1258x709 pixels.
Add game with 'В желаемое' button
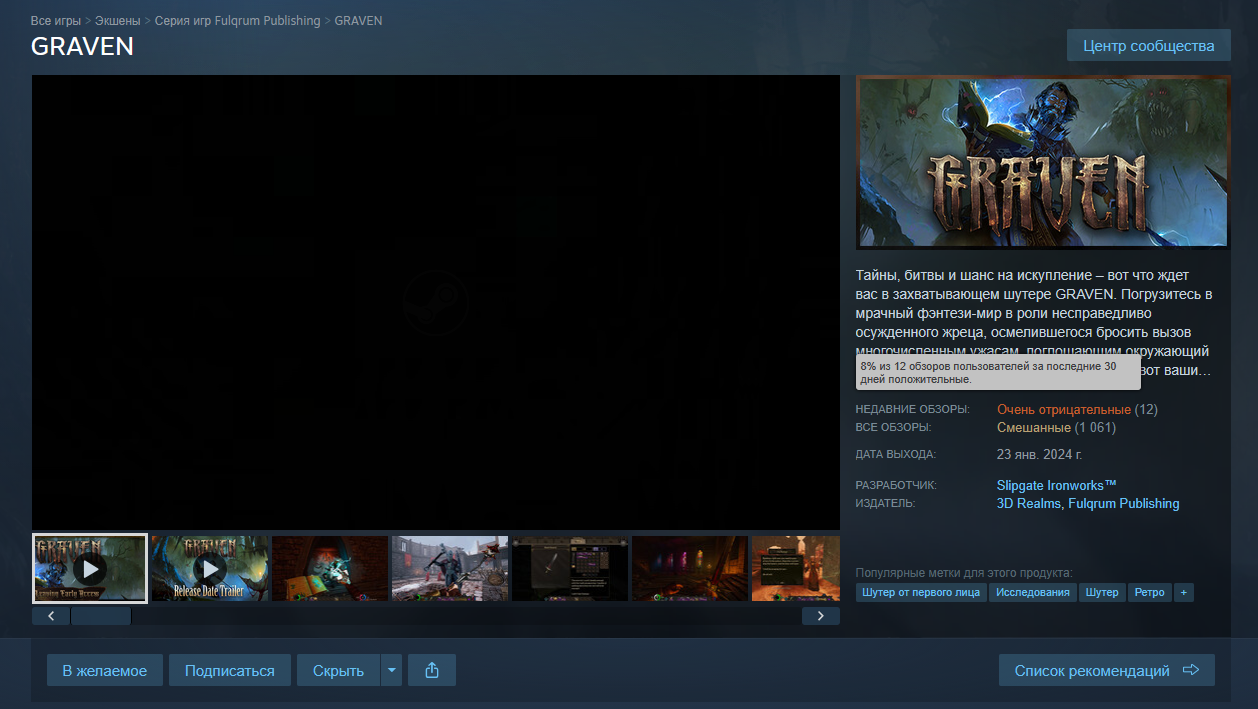pyautogui.click(x=105, y=670)
